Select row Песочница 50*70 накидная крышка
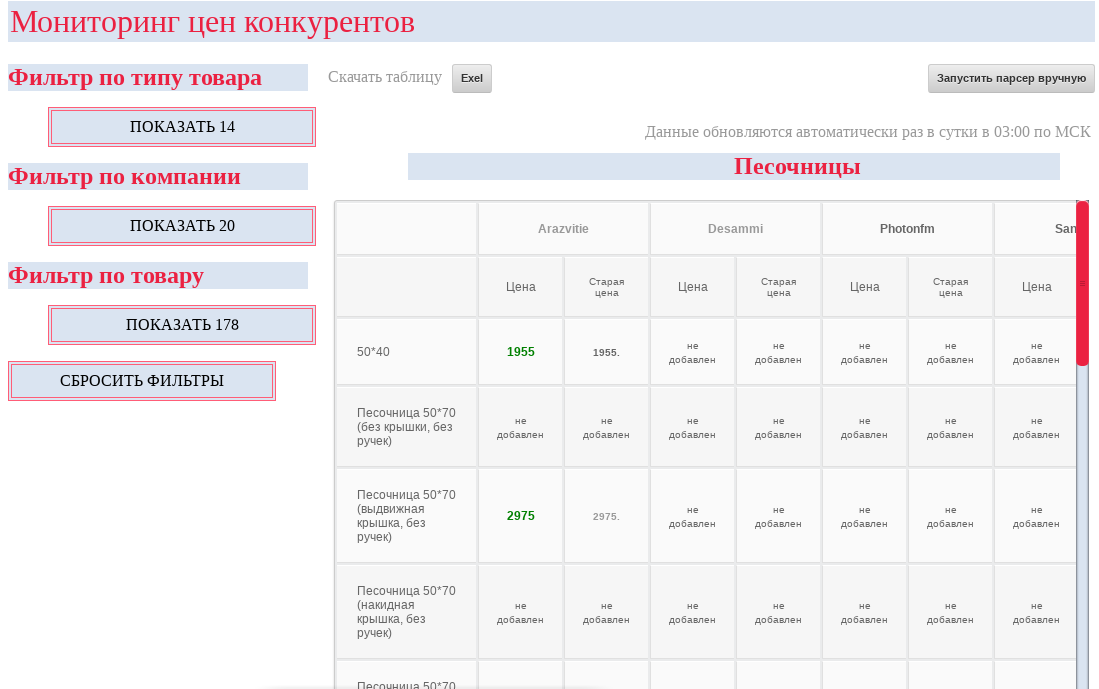The width and height of the screenshot is (1099, 689). 406,612
